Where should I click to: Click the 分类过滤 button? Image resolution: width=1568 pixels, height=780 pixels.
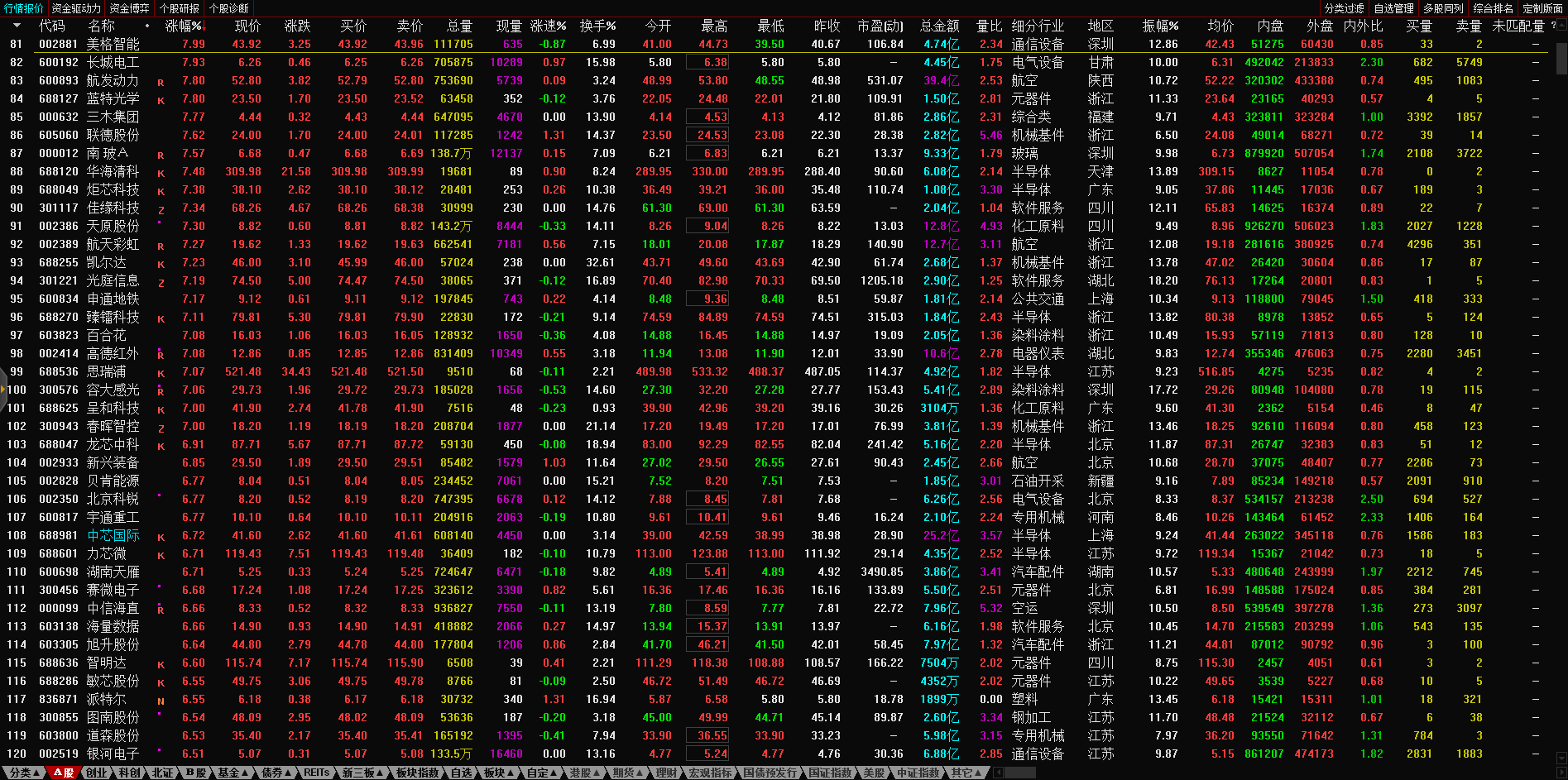(x=1344, y=8)
